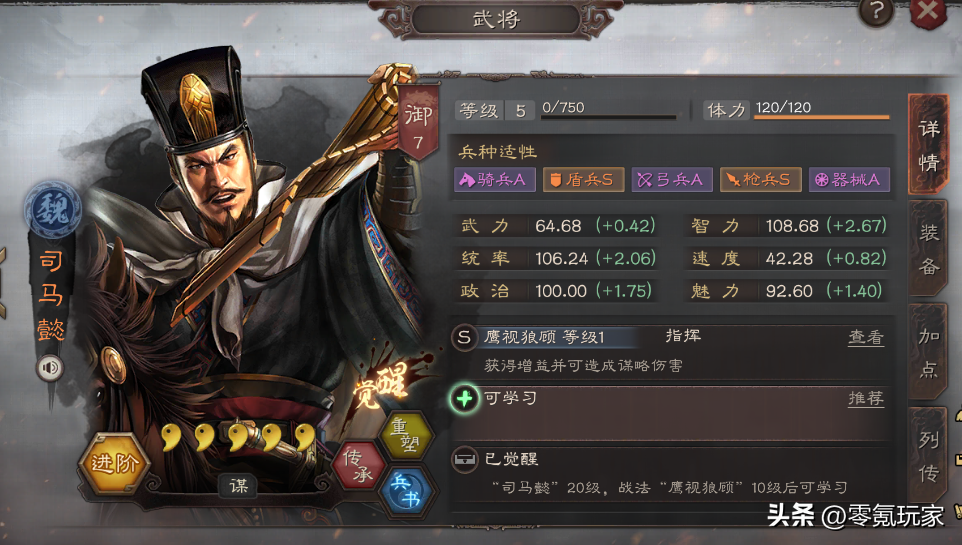Image resolution: width=962 pixels, height=545 pixels.
Task: Click the 魏 faction emblem
Action: tap(53, 210)
